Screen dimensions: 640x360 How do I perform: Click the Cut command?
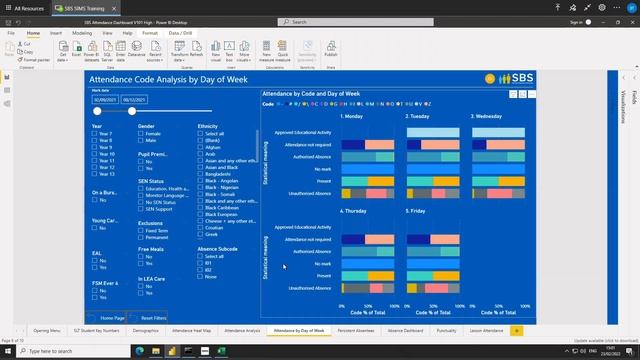click(x=24, y=44)
